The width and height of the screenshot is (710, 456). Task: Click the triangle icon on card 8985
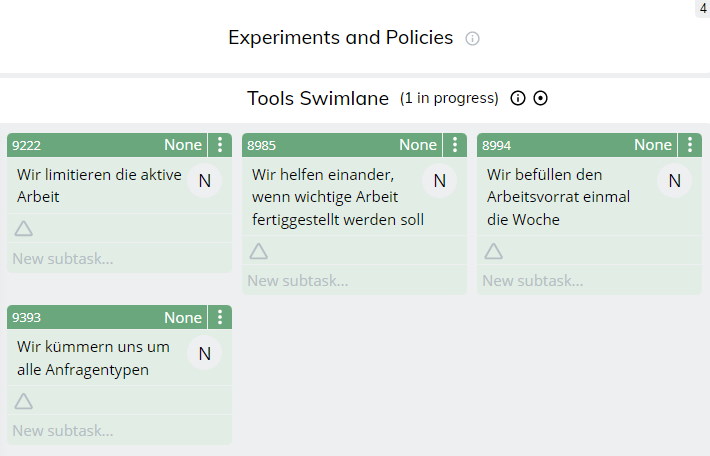(x=259, y=251)
